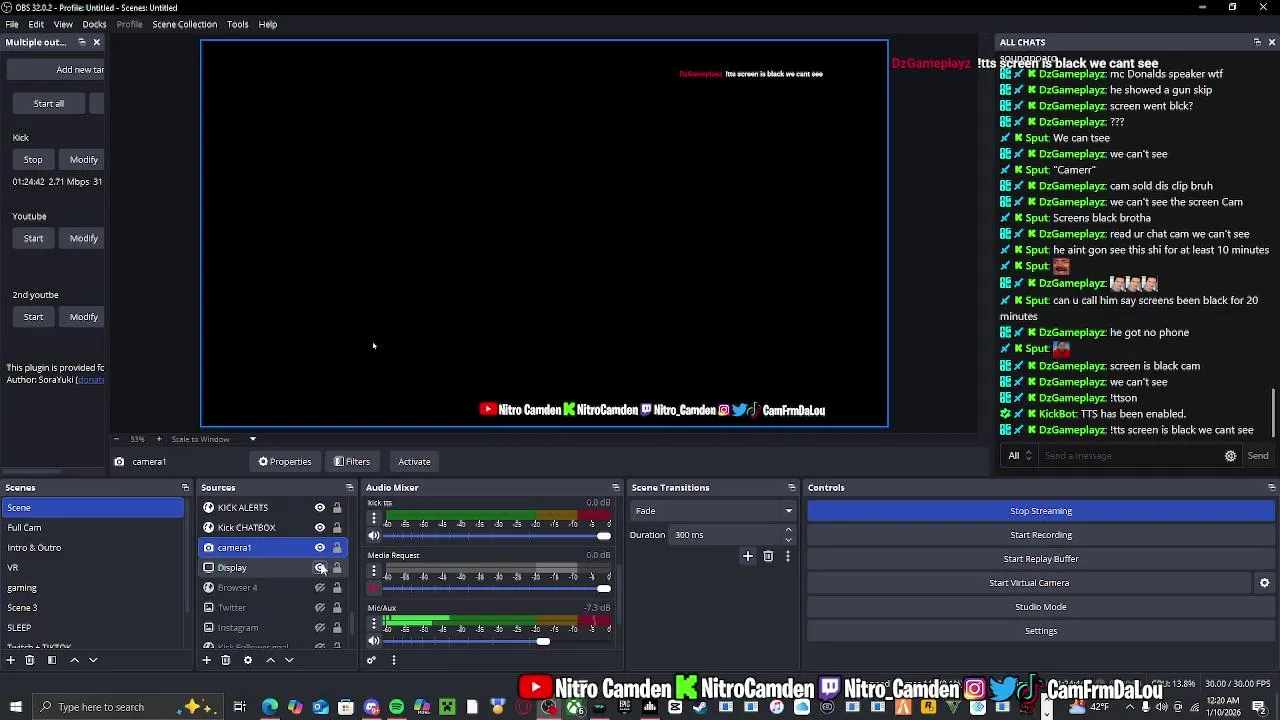Mute the Kick tts audio channel
Screen dimensions: 1280x720
pyautogui.click(x=374, y=536)
